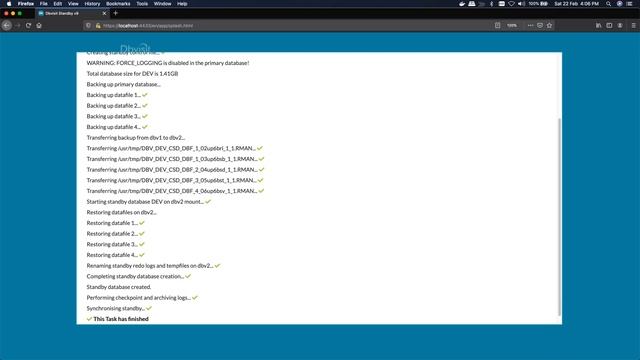The width and height of the screenshot is (640, 360).
Task: Click 'Performing checkpoint and archiving logs...' line
Action: [x=142, y=298]
